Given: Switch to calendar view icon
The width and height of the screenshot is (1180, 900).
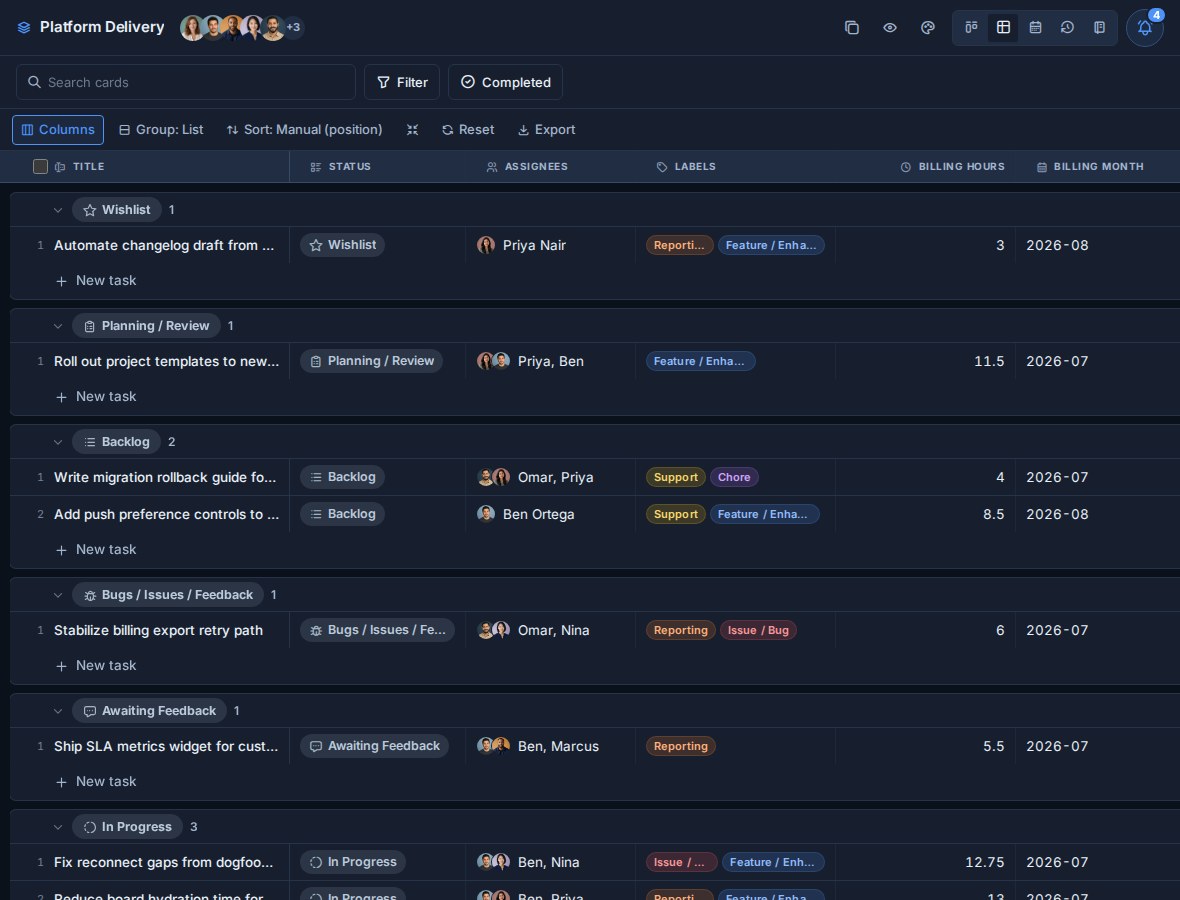Looking at the screenshot, I should 1036,28.
